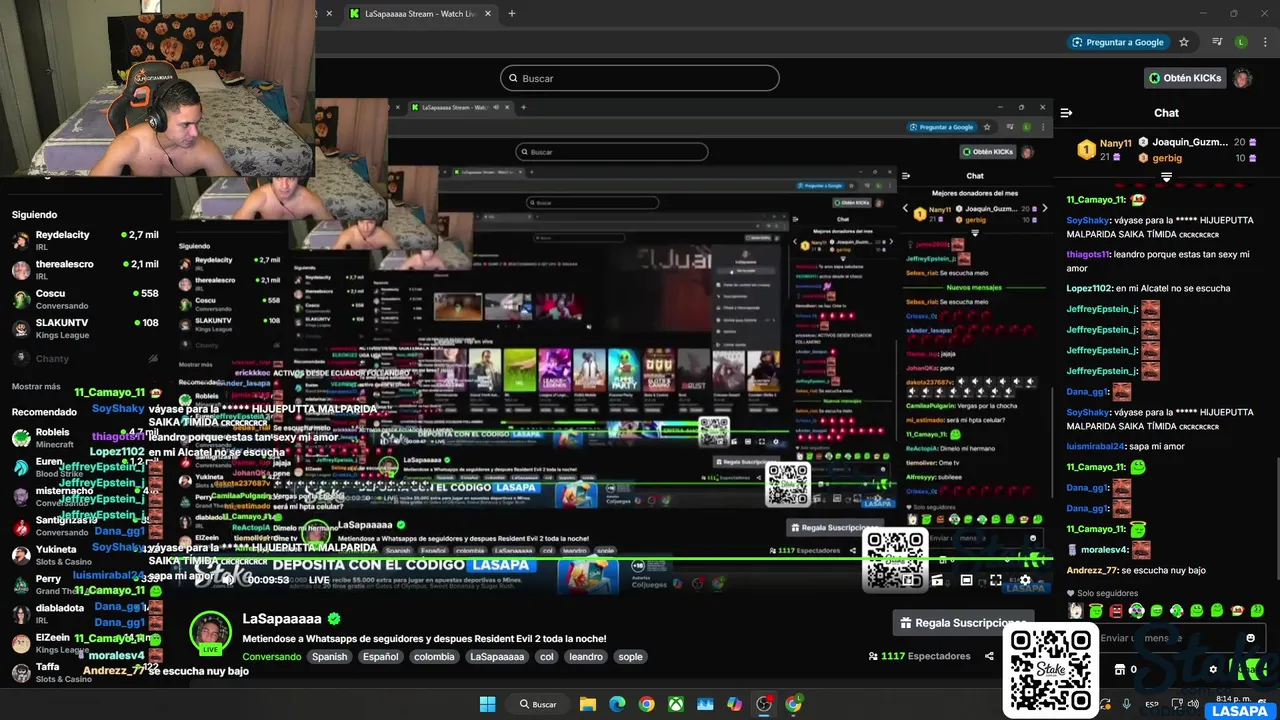Open Xbox app from taskbar
This screenshot has height=720, width=1280.
coord(676,704)
